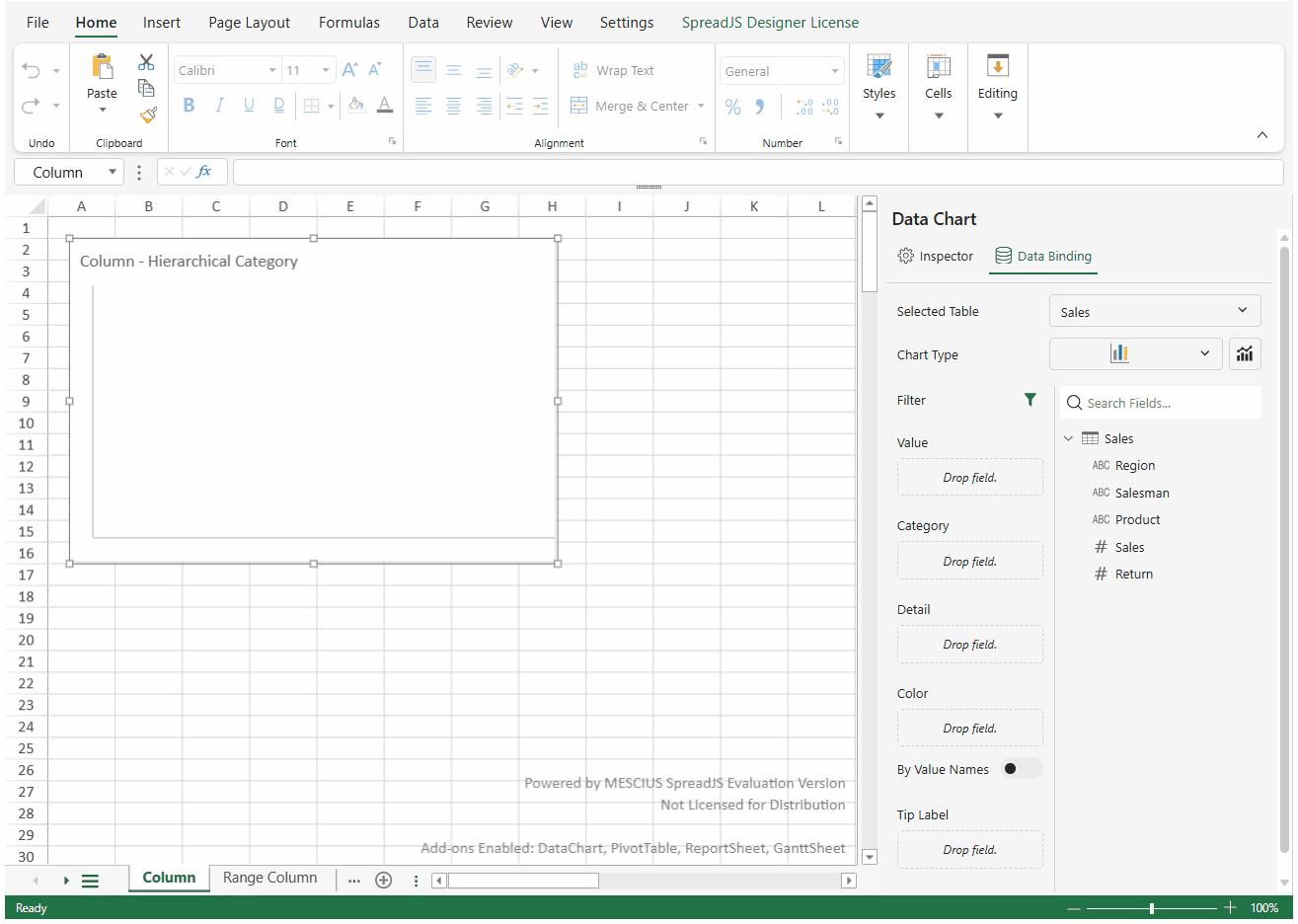This screenshot has height=924, width=1298.
Task: Click the chart icon button beside Chart Type
Action: click(x=1245, y=353)
